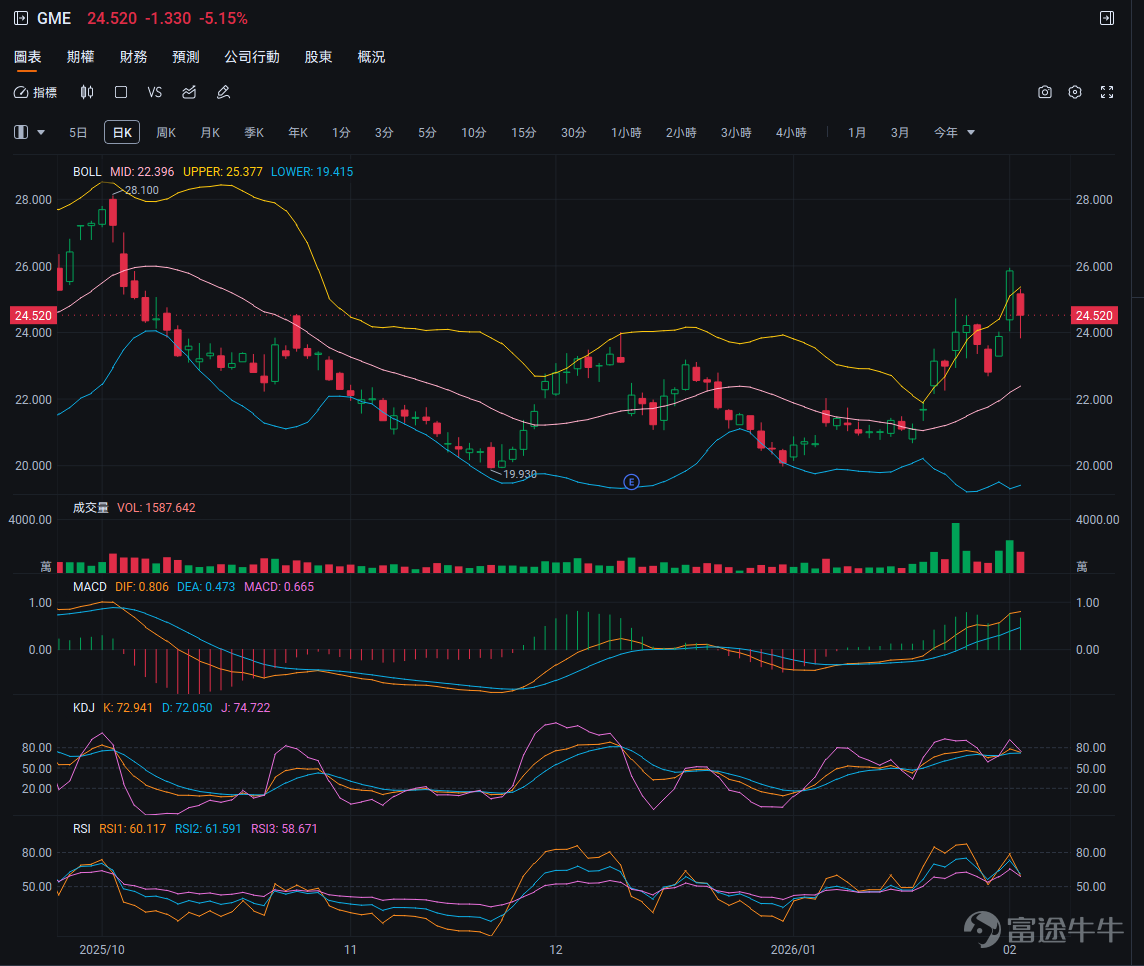Select the 10分 interval
Viewport: 1144px width, 966px height.
474,133
